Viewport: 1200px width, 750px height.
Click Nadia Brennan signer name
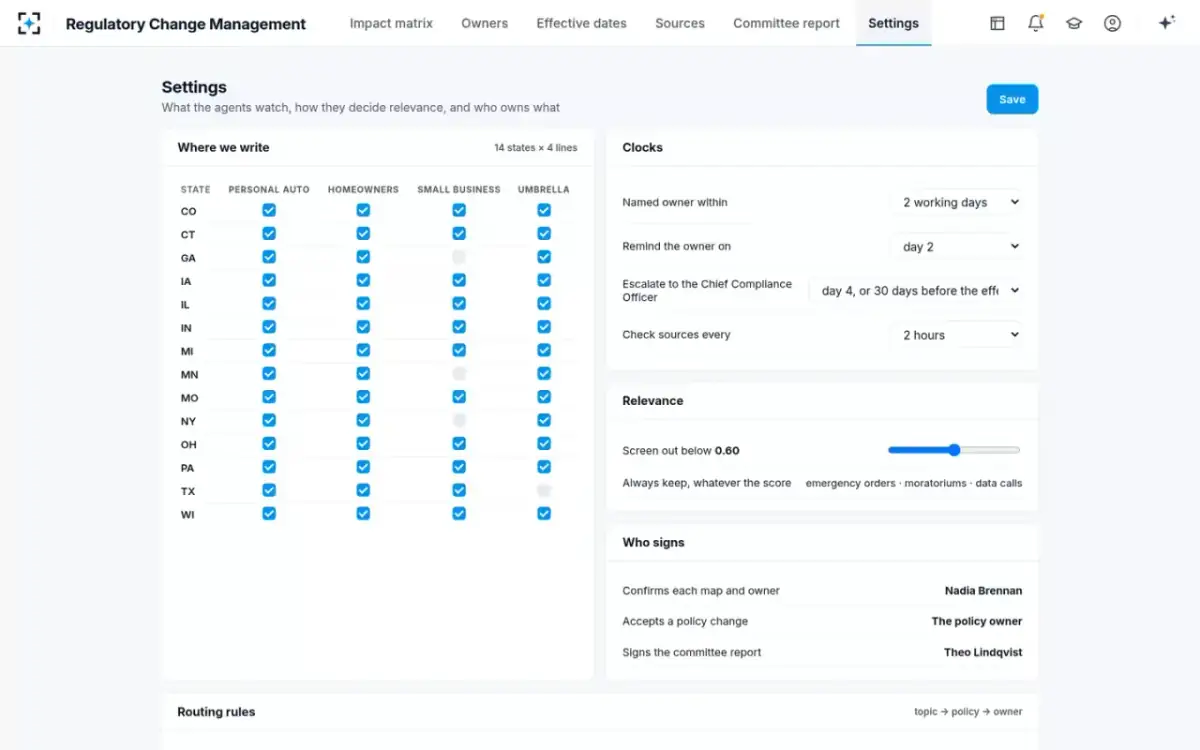[983, 591]
